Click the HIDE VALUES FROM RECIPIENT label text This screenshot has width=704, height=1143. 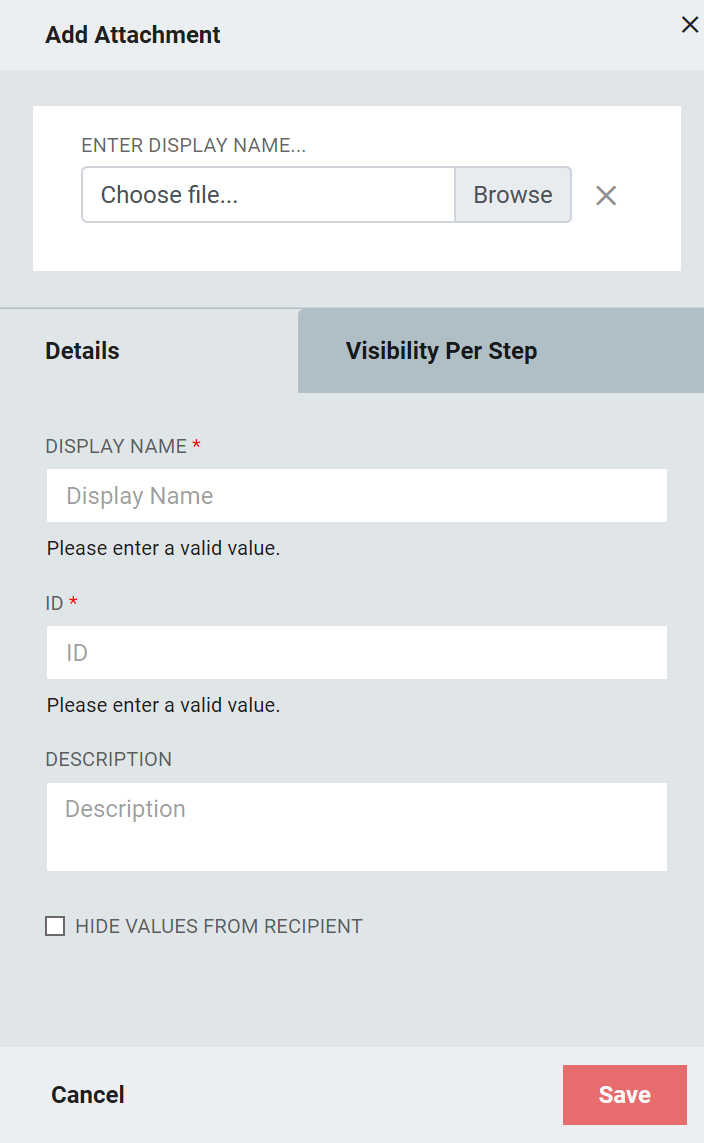(219, 927)
